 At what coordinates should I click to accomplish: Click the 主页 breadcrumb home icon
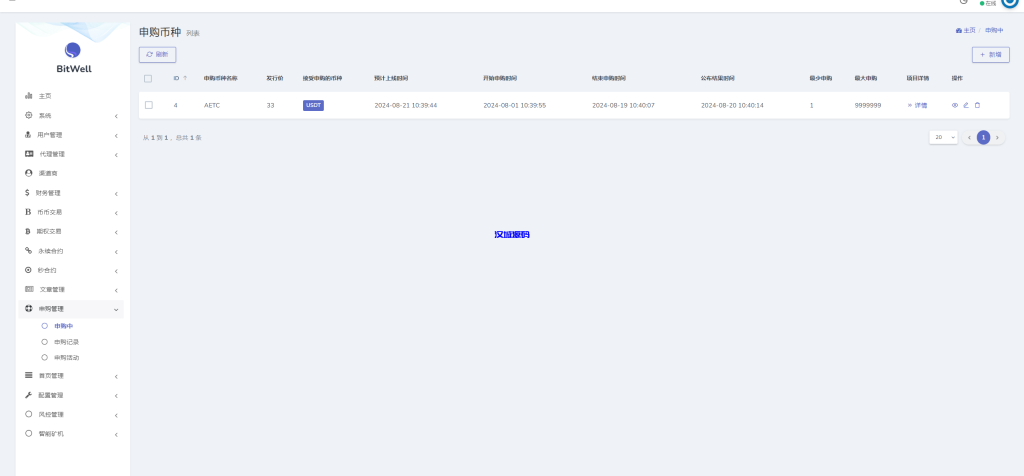click(959, 30)
